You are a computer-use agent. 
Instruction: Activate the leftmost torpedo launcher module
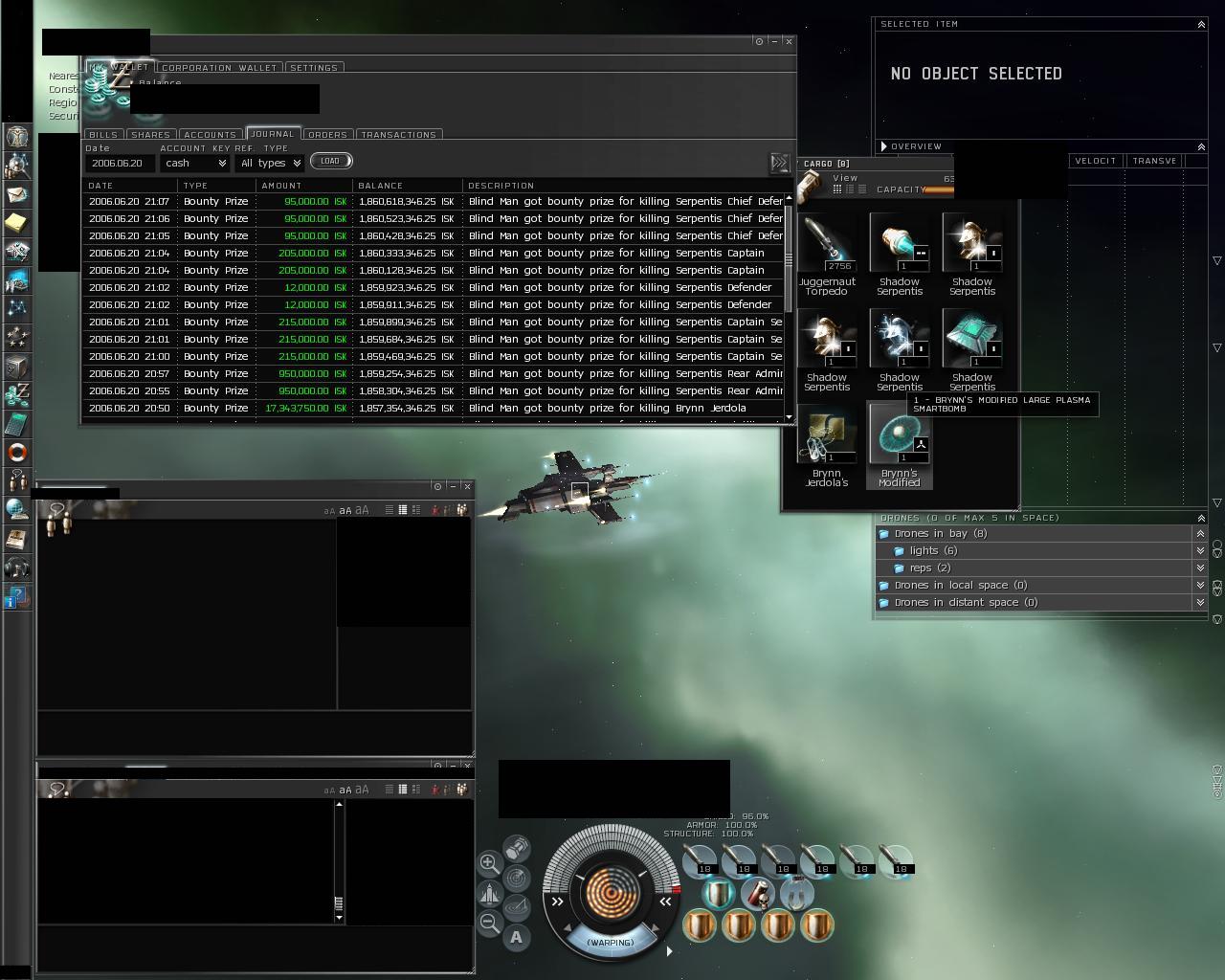click(701, 861)
